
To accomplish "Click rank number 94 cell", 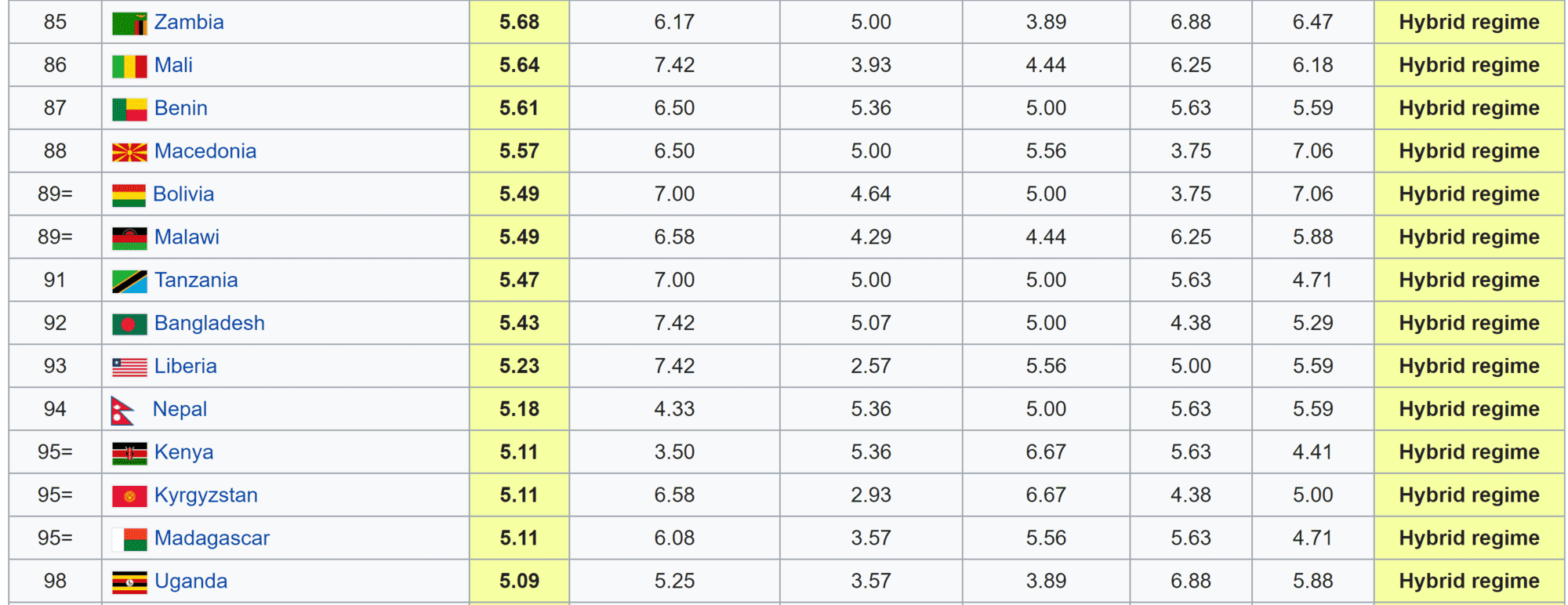I will 55,409.
